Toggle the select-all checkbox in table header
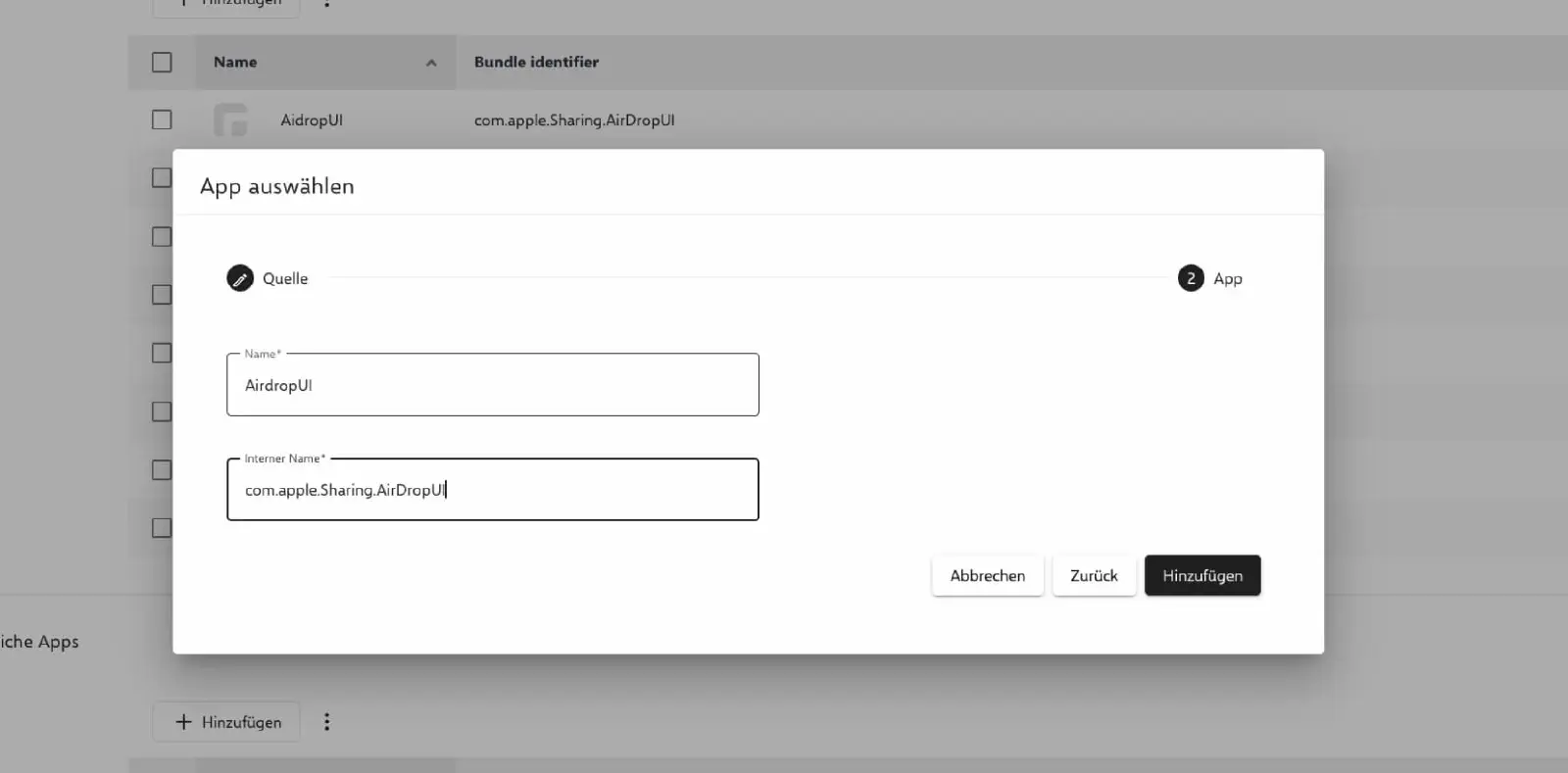 pyautogui.click(x=162, y=62)
